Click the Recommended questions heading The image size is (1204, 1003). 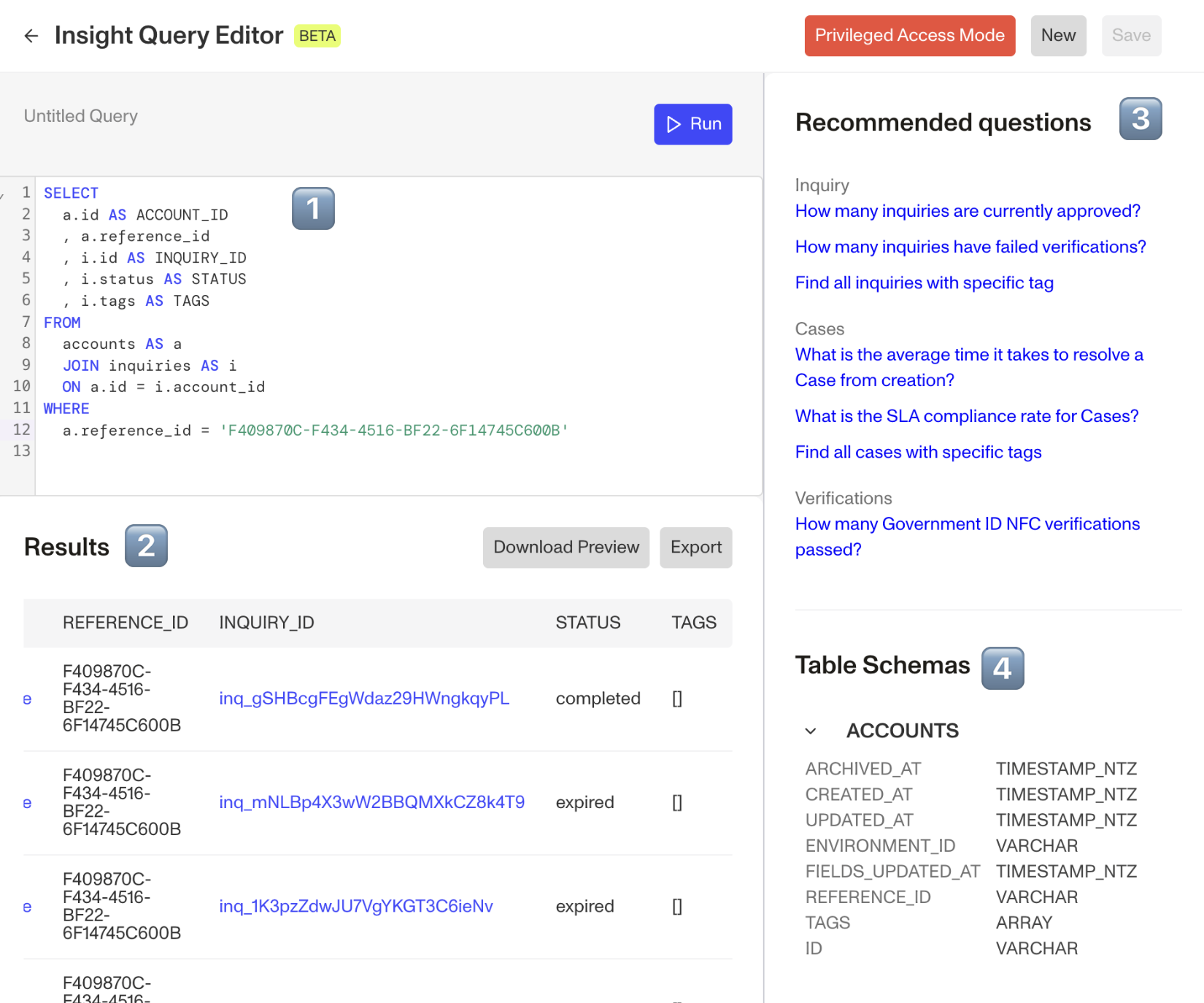[943, 123]
